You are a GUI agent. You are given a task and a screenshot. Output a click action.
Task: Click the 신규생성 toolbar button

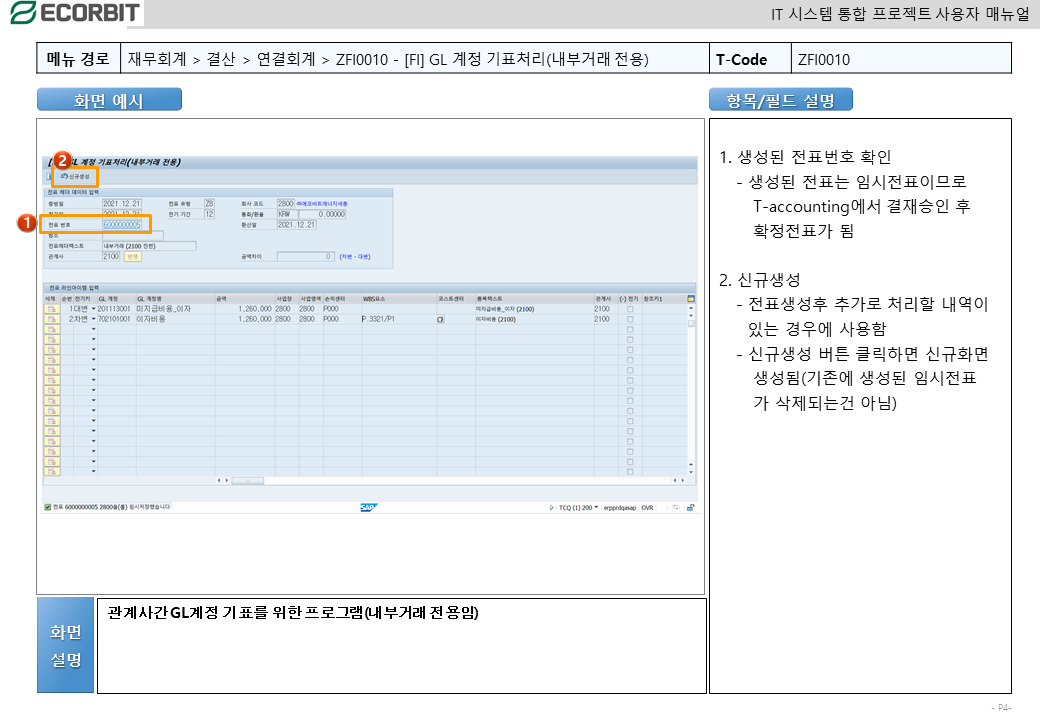click(74, 176)
